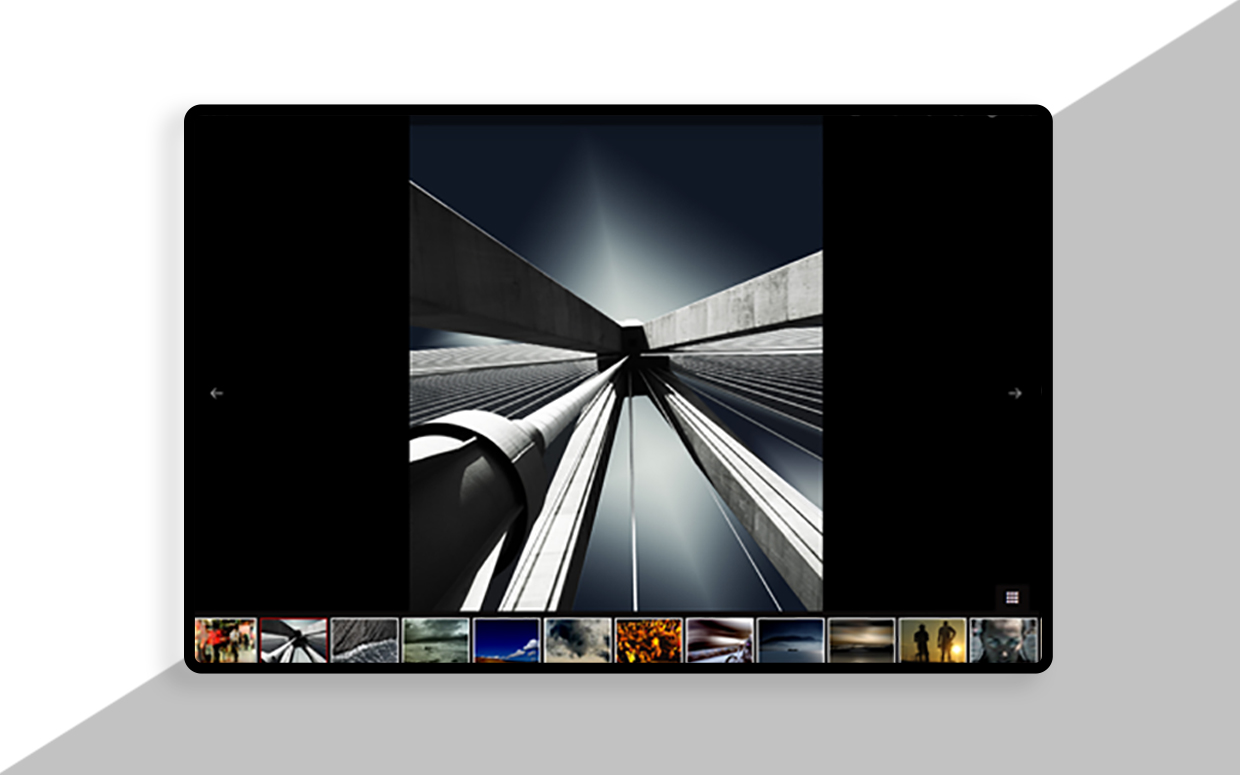
Task: Select the dark blue island thumbnail
Action: 791,640
